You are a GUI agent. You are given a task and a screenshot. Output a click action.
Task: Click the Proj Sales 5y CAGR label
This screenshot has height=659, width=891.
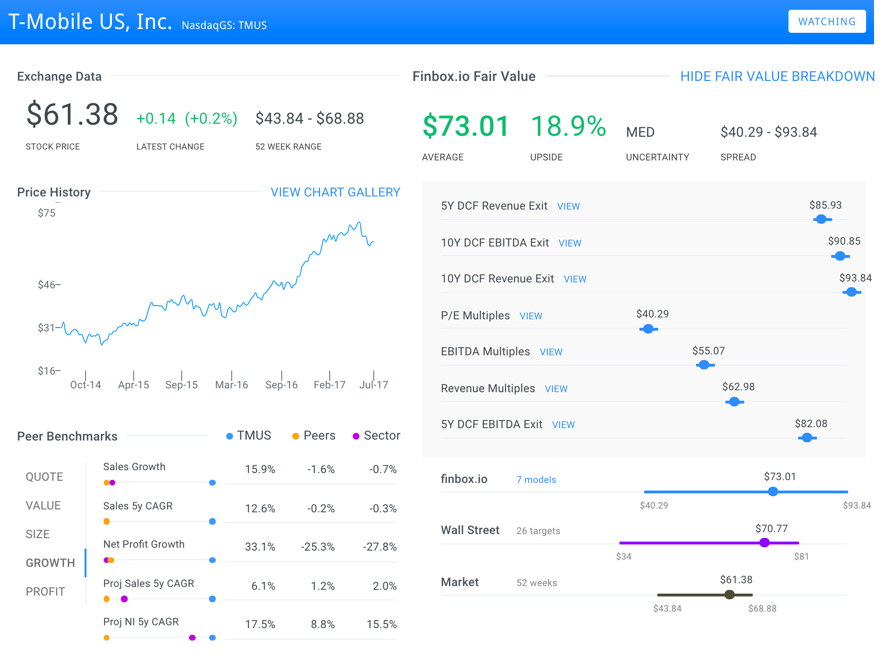(x=148, y=583)
